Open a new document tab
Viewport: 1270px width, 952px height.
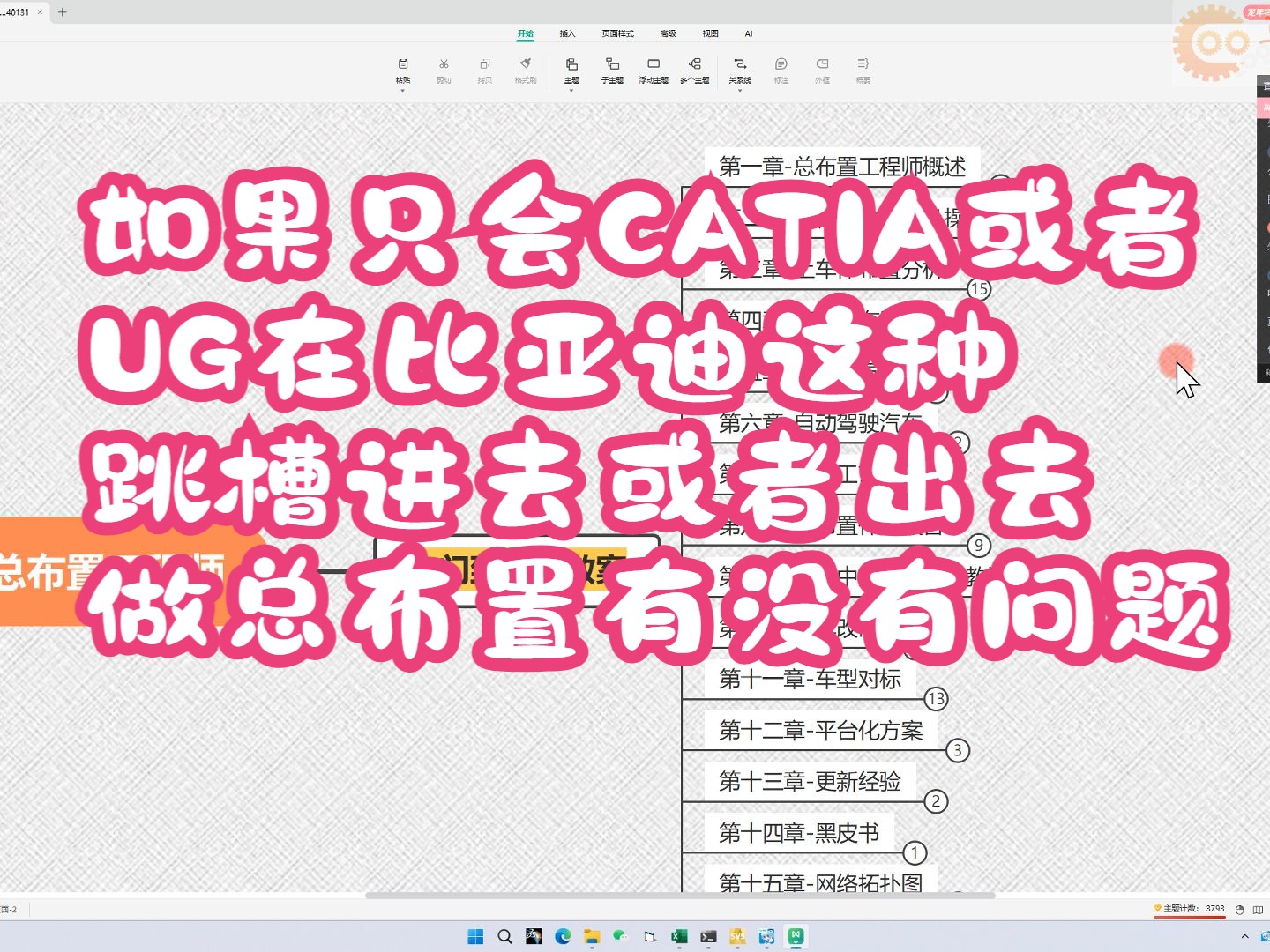[62, 12]
